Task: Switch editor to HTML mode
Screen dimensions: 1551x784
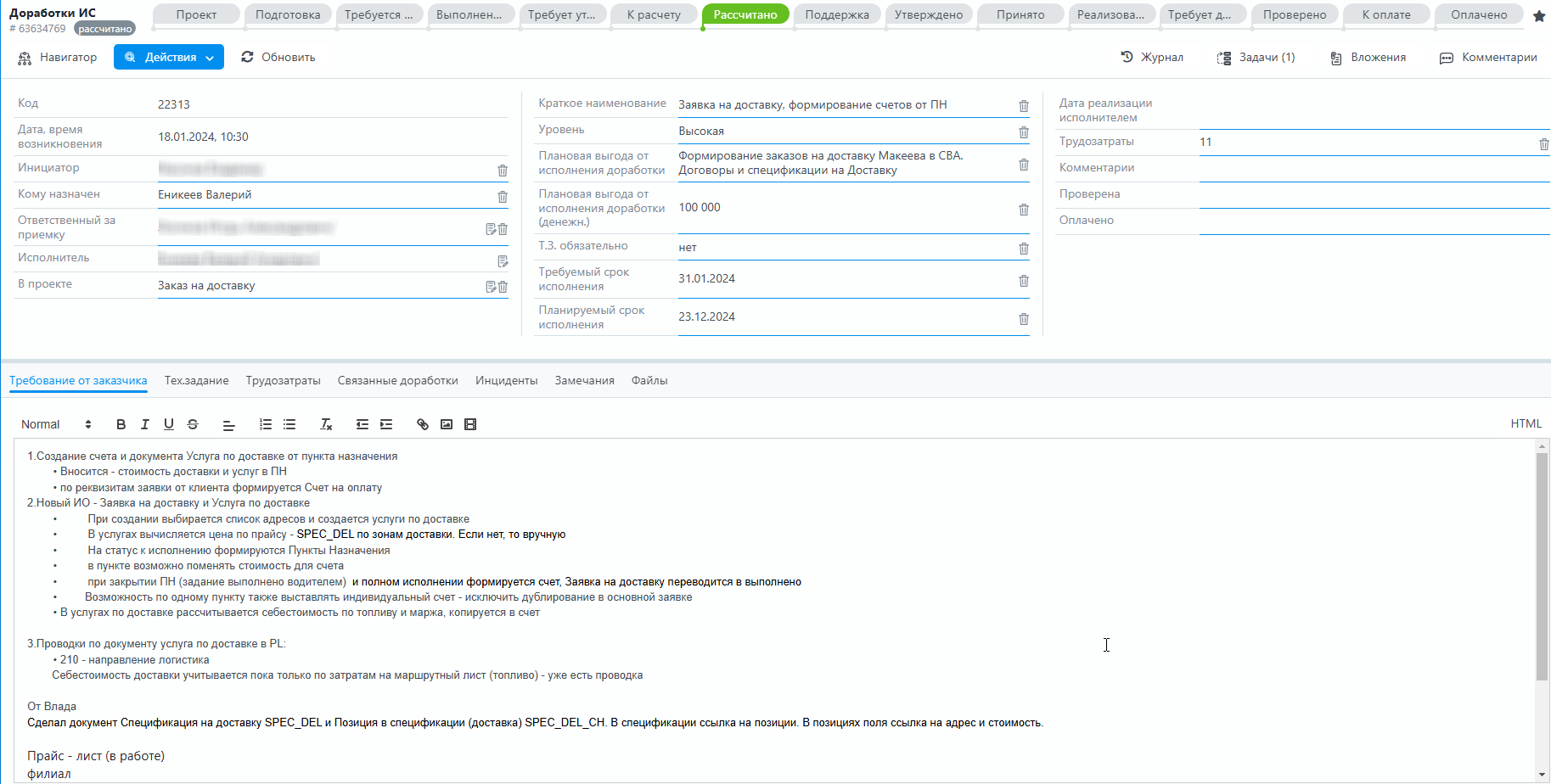Action: [x=1526, y=423]
